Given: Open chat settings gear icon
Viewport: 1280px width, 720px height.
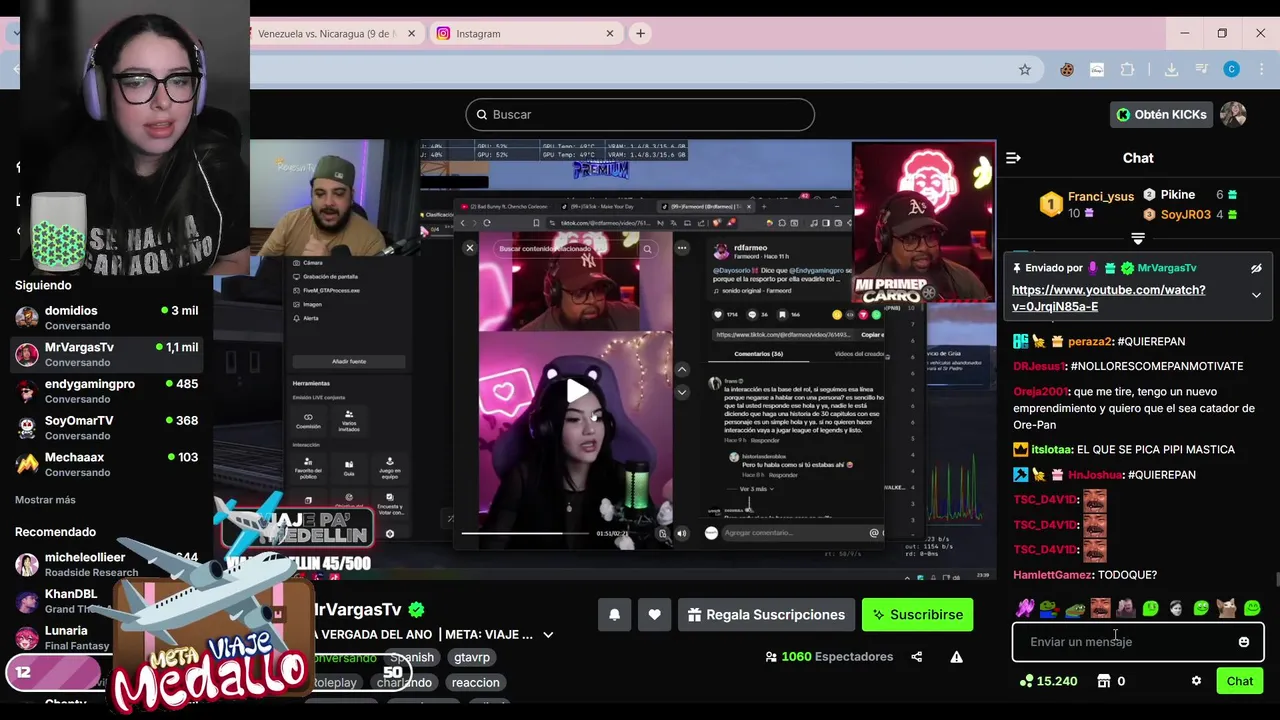Looking at the screenshot, I should (x=1196, y=681).
